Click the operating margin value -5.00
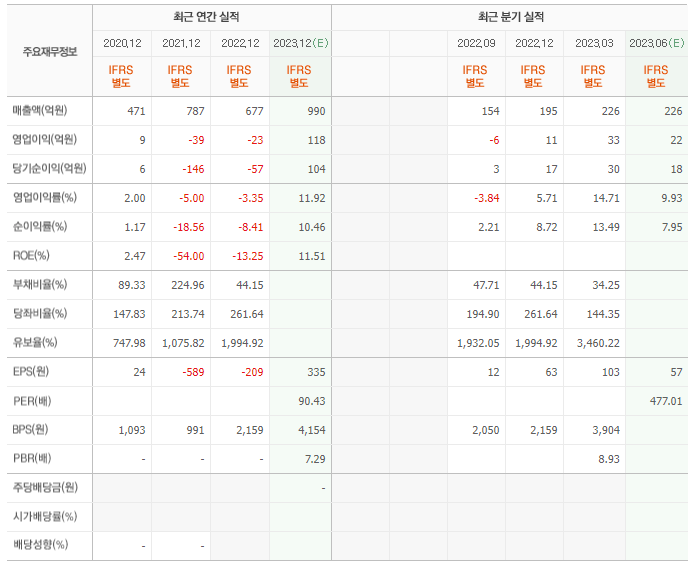This screenshot has height=565, width=692. click(x=192, y=198)
